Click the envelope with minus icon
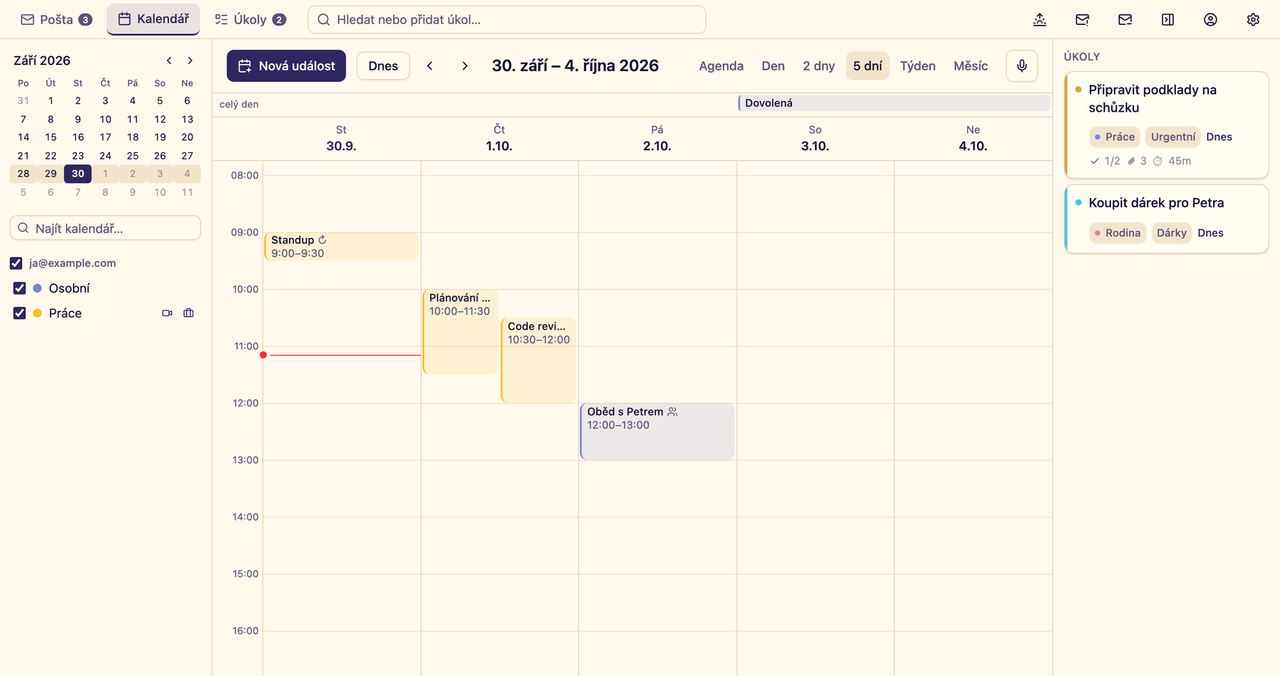1280x676 pixels. (1125, 19)
